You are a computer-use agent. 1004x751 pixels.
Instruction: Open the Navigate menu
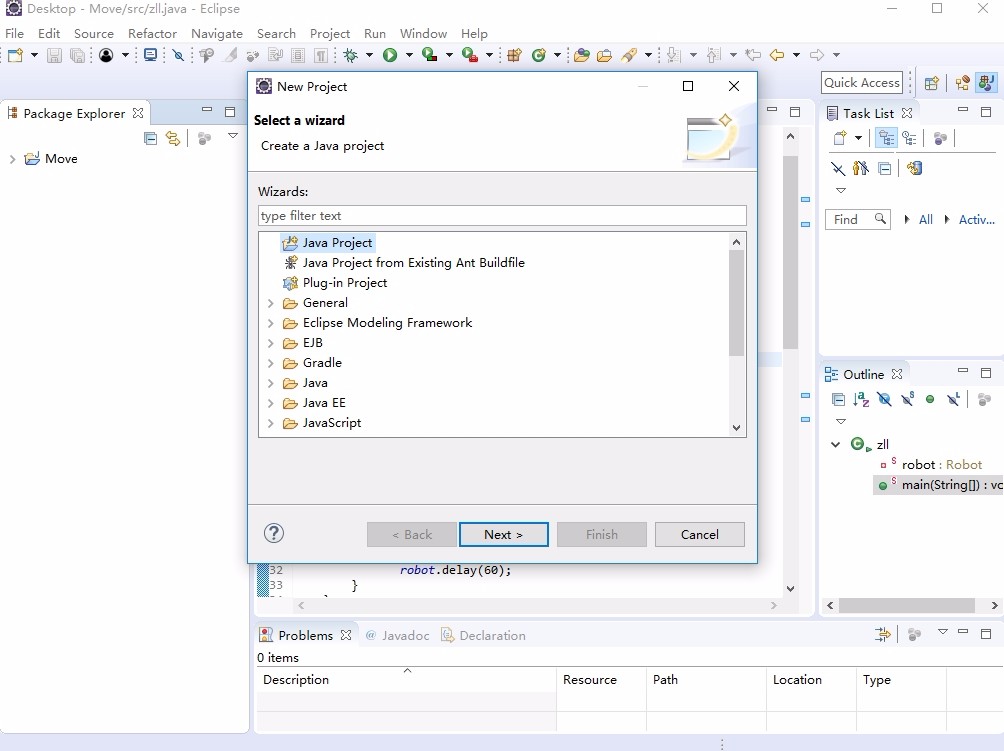(x=217, y=33)
